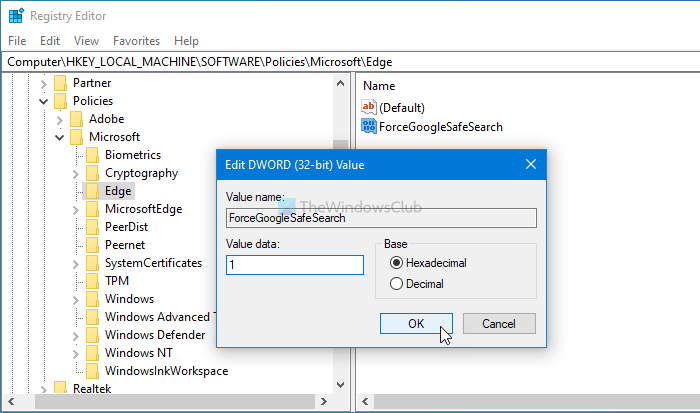Click the Value name field

[x=381, y=218]
